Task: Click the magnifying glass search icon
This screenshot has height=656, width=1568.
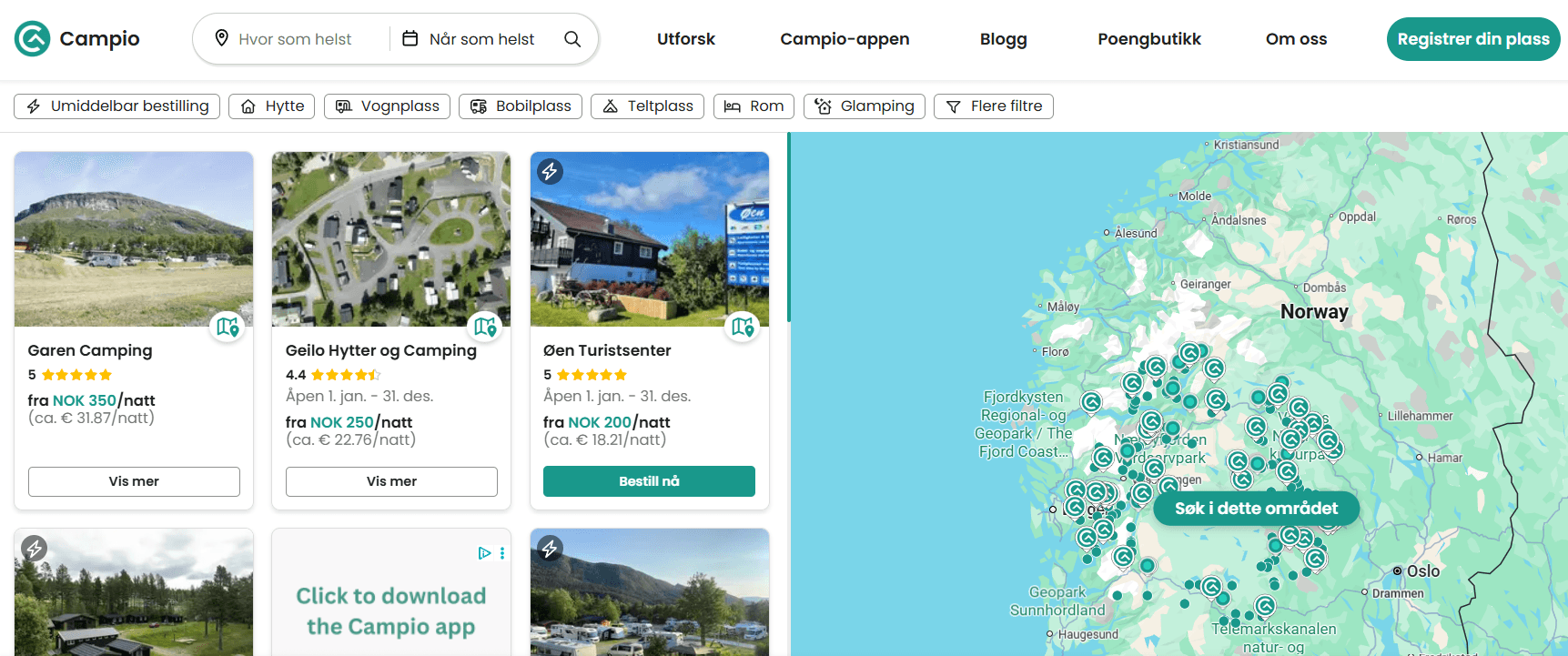Action: (572, 38)
